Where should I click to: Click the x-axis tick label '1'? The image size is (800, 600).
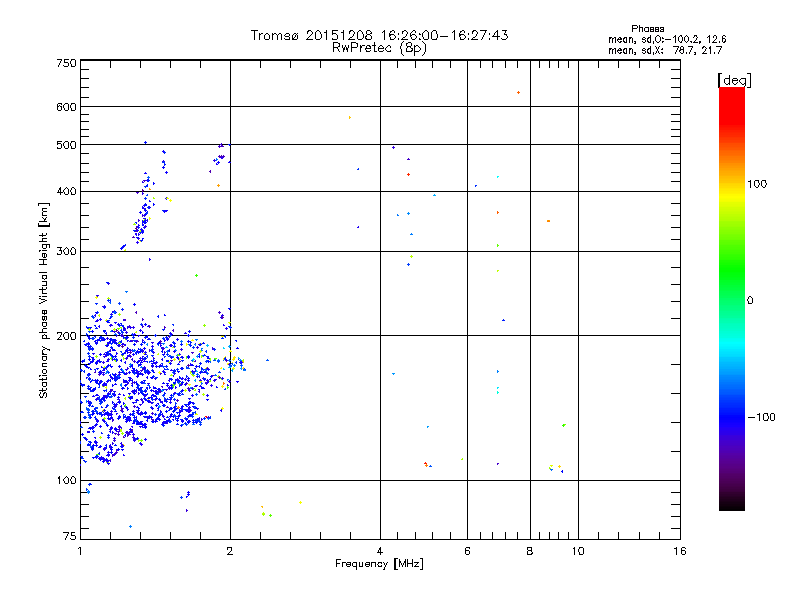pos(80,551)
